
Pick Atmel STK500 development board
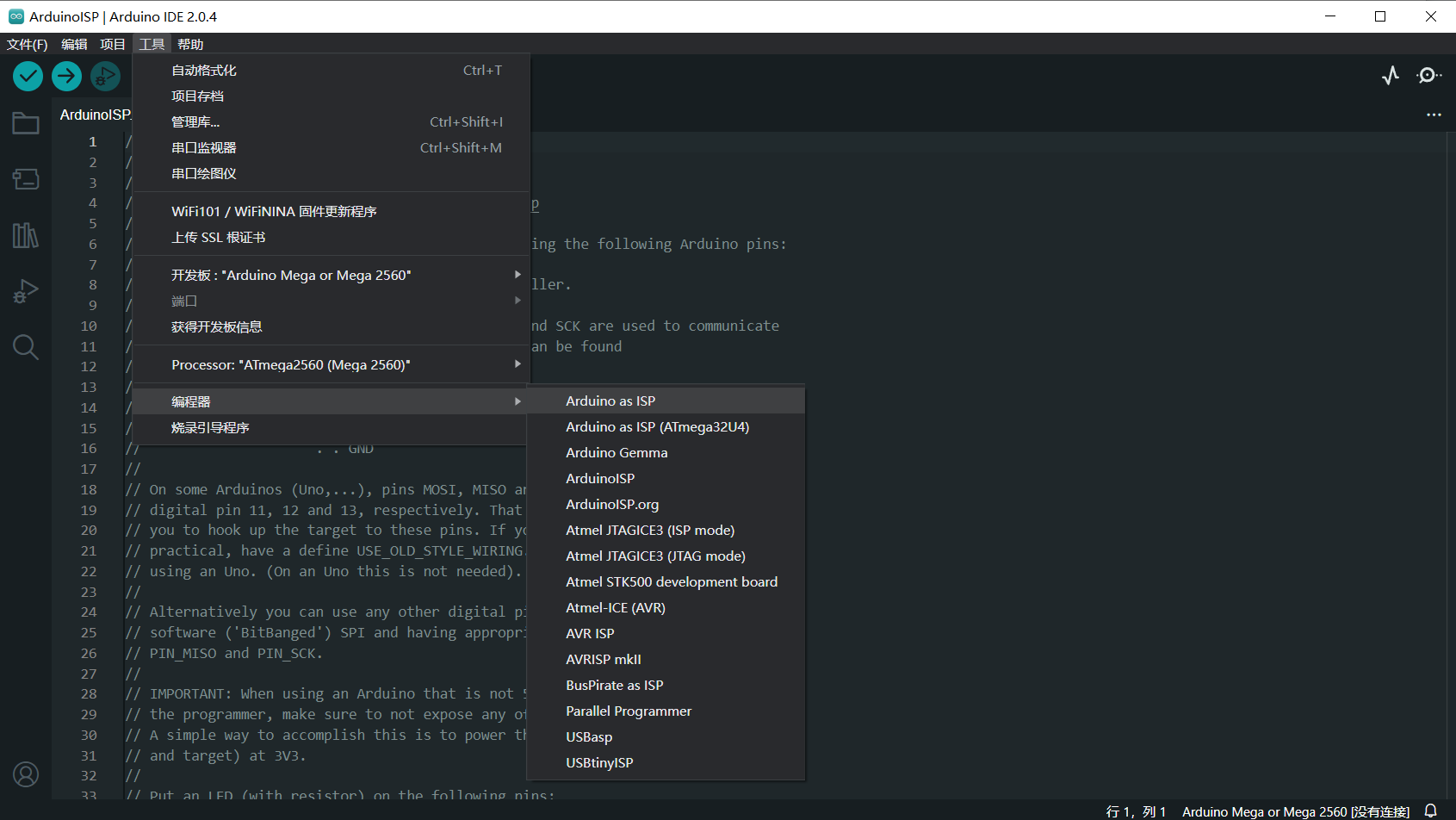666,582
